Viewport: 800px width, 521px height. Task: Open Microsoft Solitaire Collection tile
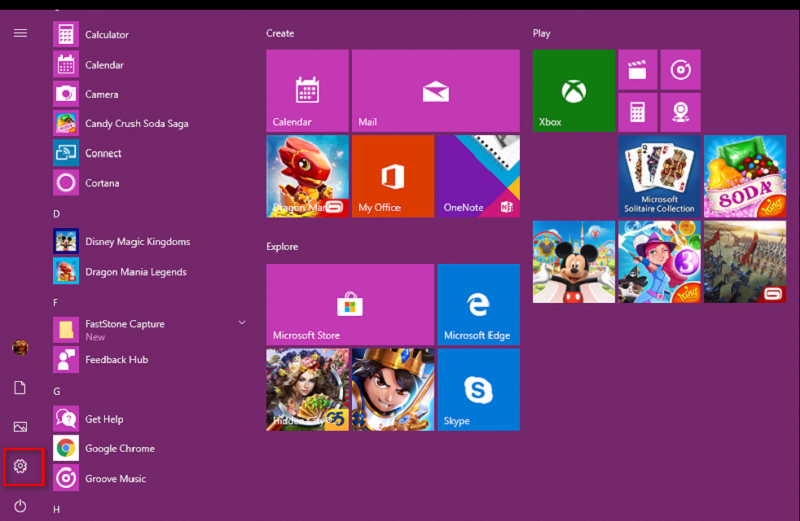point(659,176)
